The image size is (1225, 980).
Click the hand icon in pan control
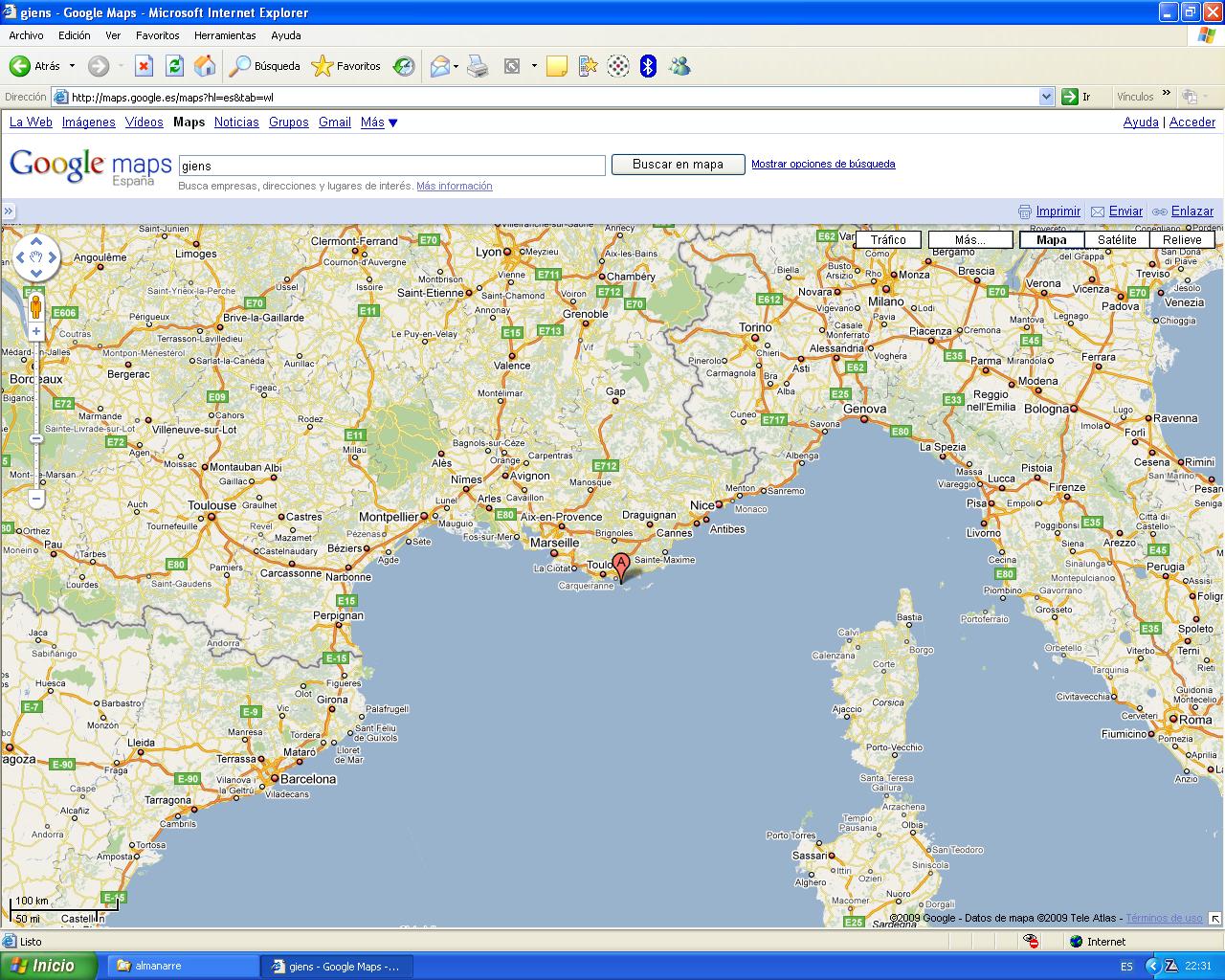36,256
